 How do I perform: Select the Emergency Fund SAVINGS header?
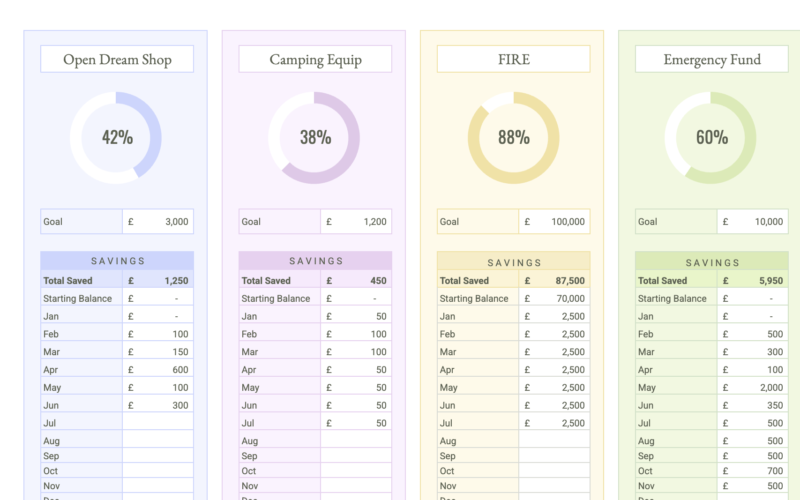pos(712,262)
